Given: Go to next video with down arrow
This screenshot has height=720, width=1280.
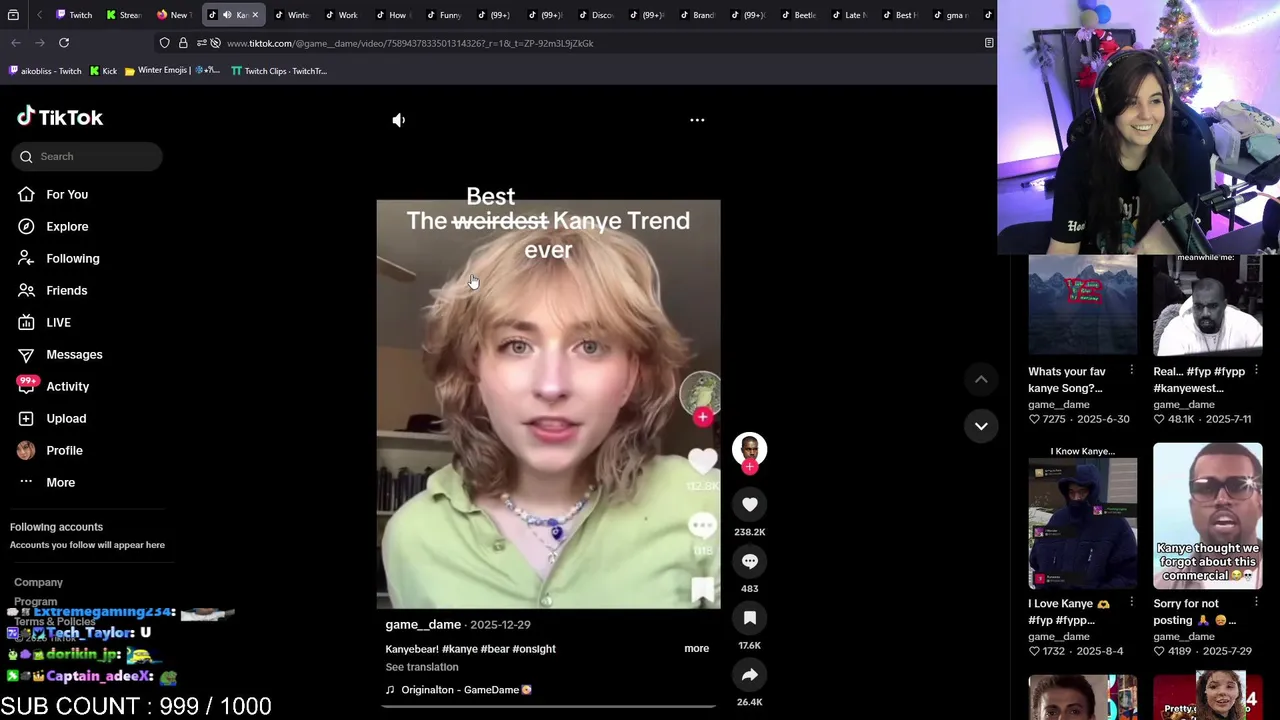Looking at the screenshot, I should (x=981, y=426).
